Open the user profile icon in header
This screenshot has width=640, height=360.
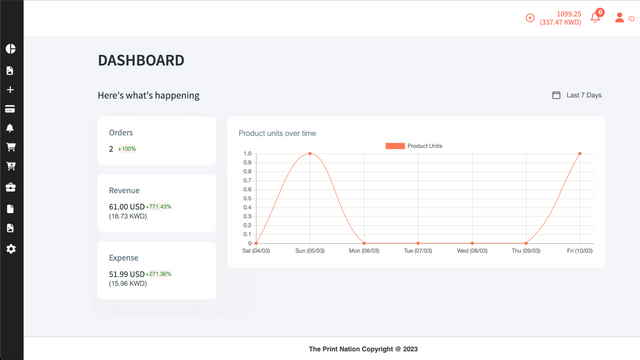620,18
